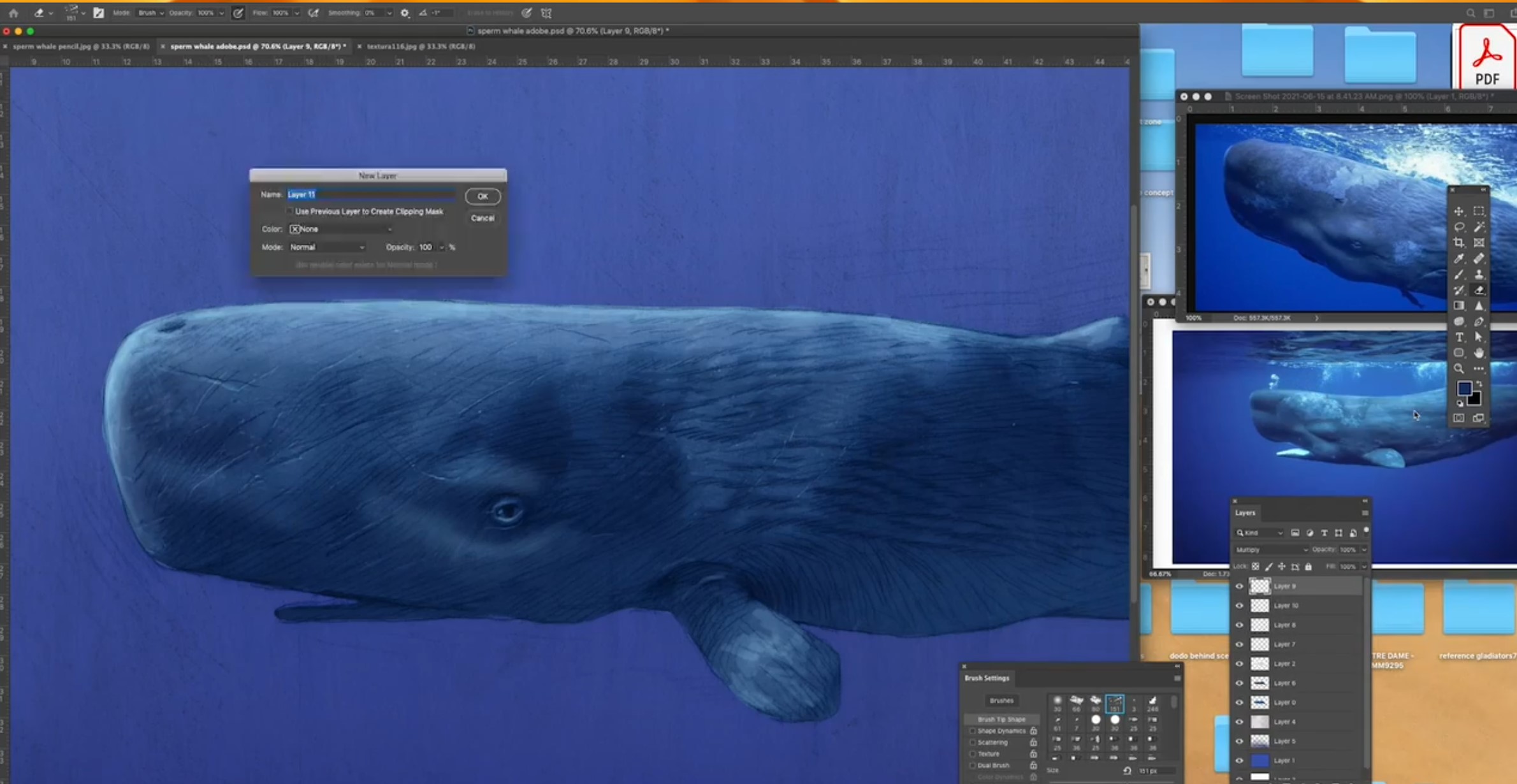The image size is (1517, 784).
Task: Open the Layers panel flyout menu
Action: pyautogui.click(x=1365, y=512)
